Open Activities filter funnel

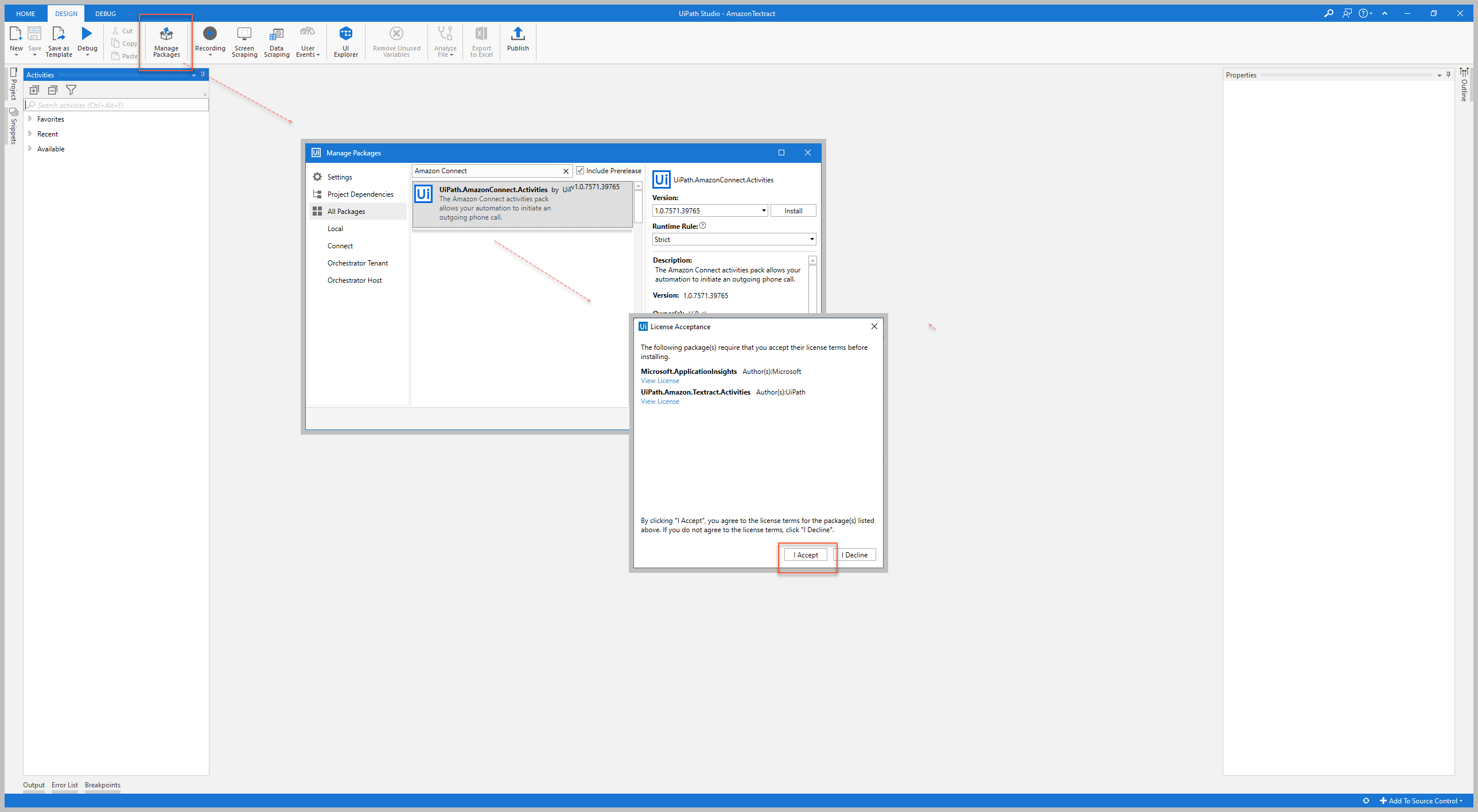(71, 90)
